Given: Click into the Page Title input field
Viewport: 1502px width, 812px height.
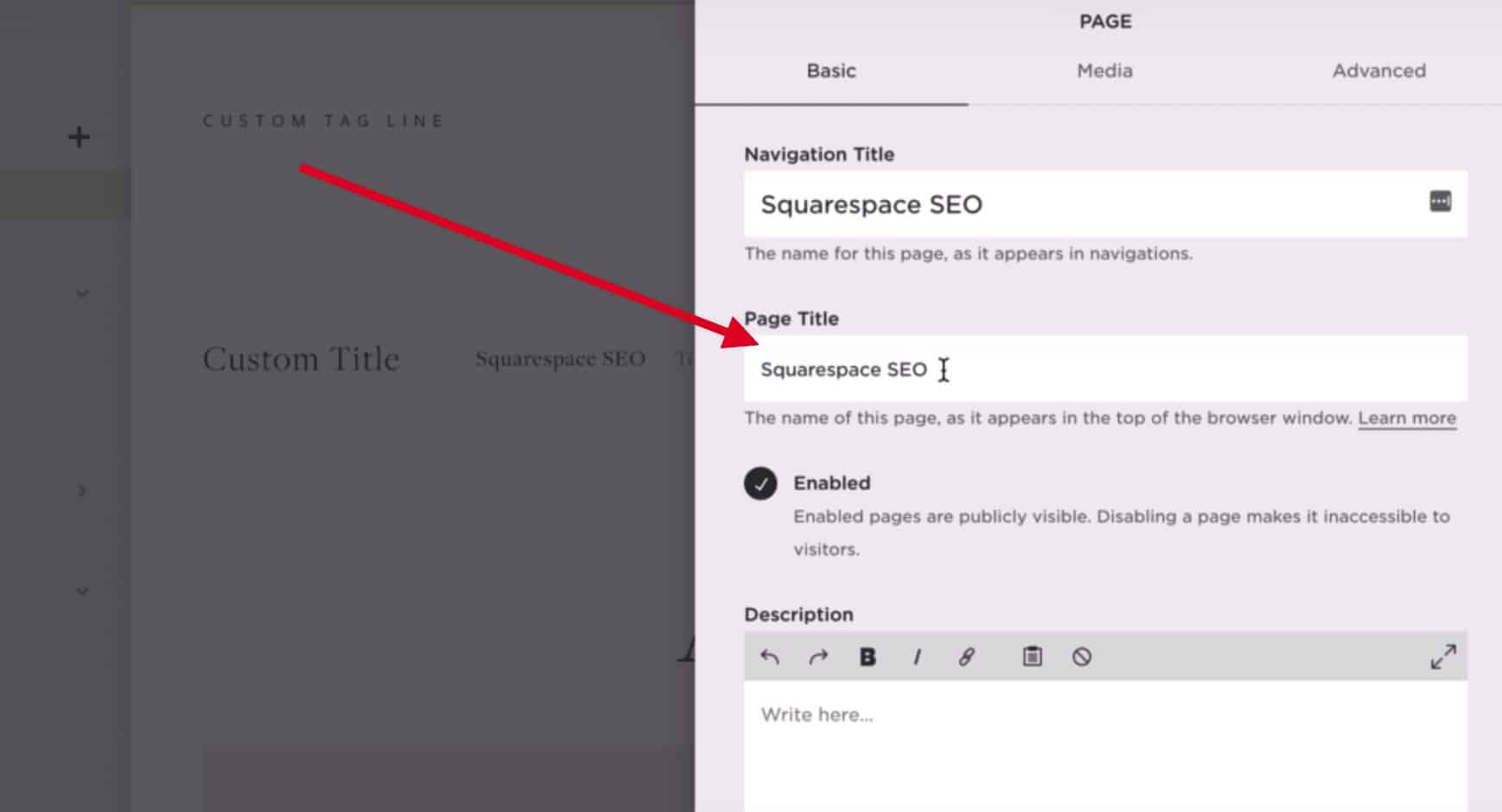Looking at the screenshot, I should (1105, 369).
